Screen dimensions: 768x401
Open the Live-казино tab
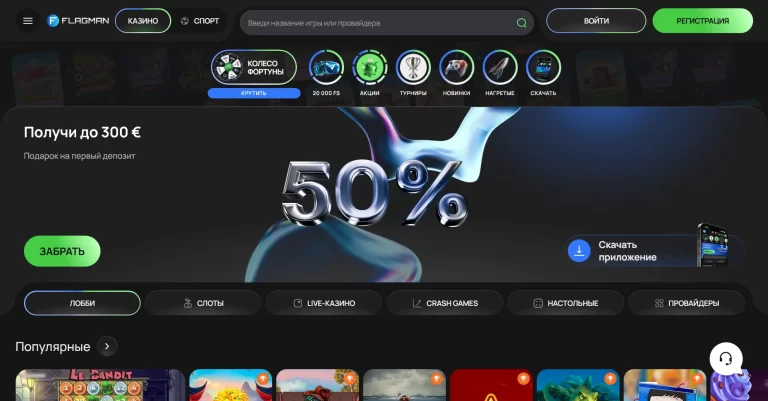click(324, 303)
